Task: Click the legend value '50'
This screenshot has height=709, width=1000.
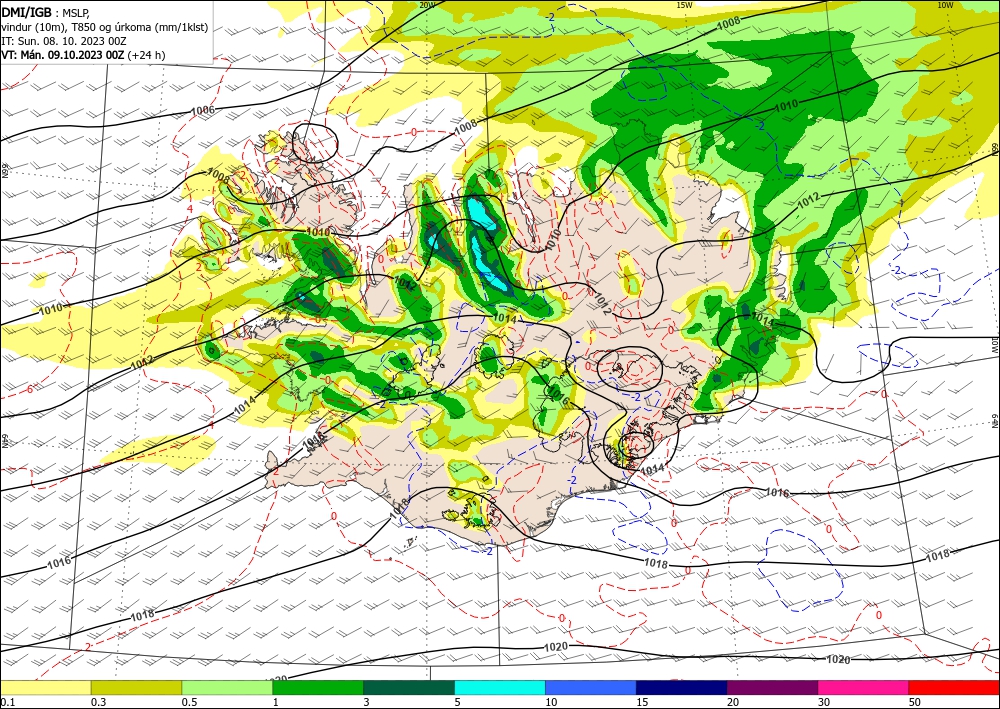Action: 915,702
